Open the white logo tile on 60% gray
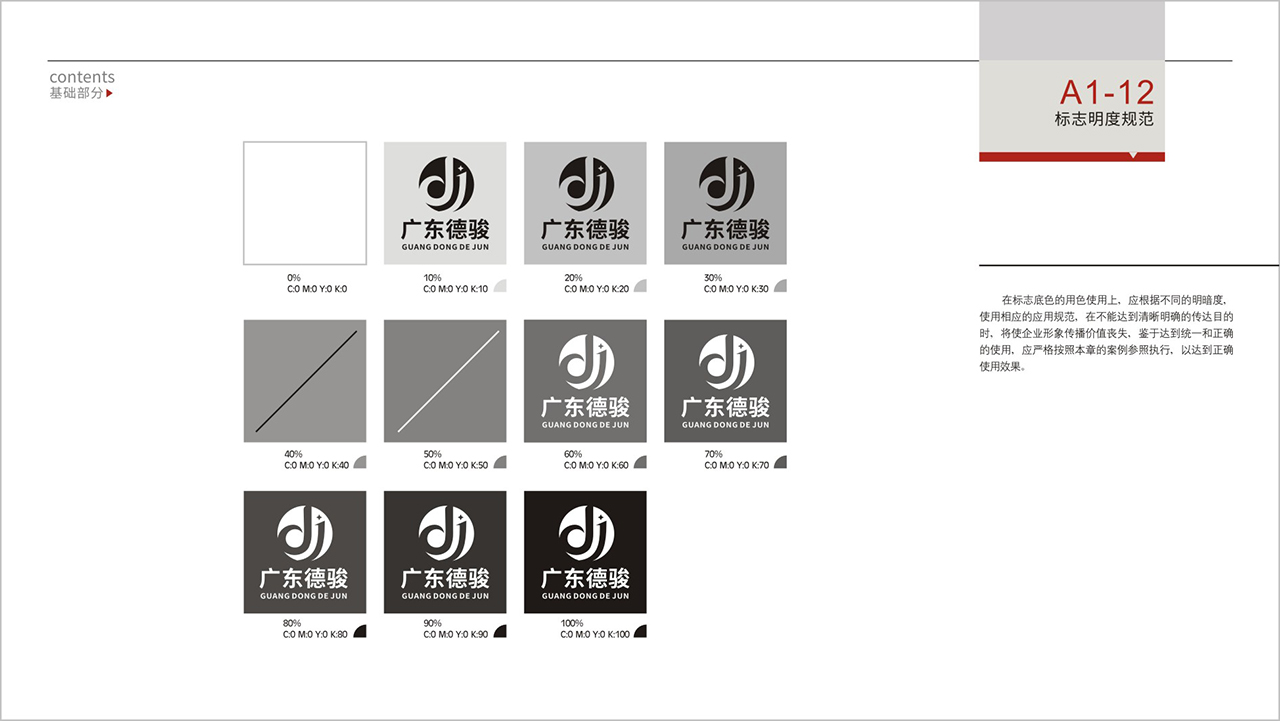Image resolution: width=1280 pixels, height=721 pixels. click(x=585, y=381)
